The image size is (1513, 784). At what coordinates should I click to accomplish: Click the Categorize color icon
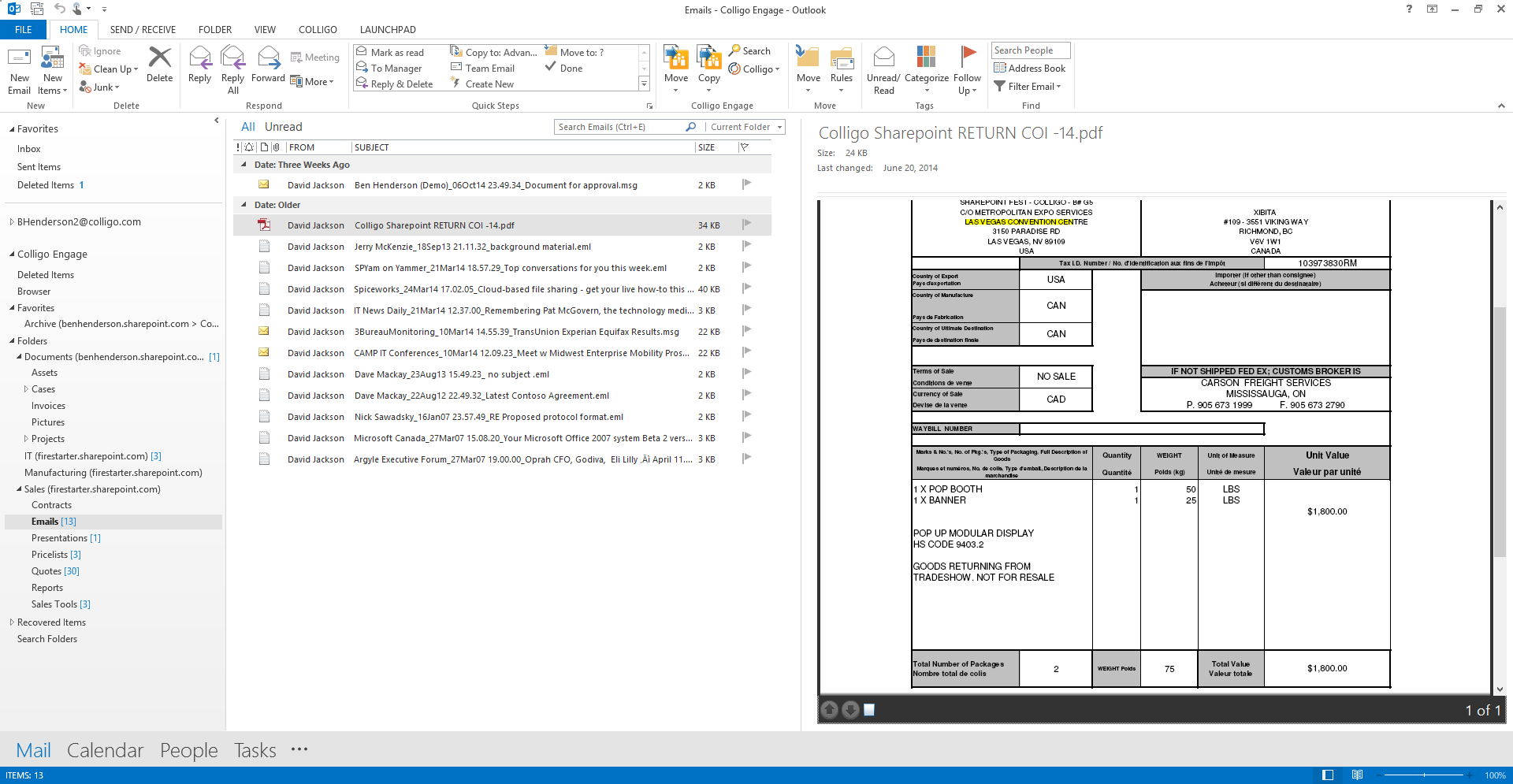coord(926,58)
